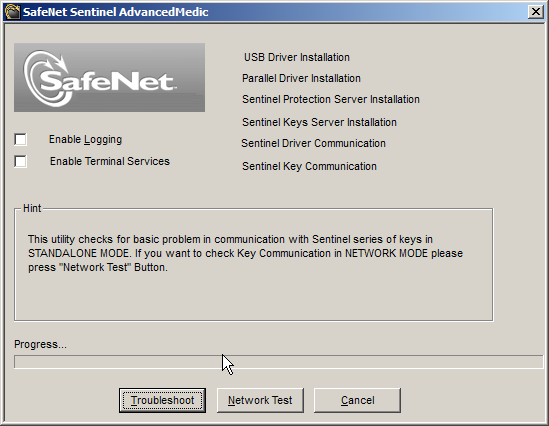
Task: Click the Progress... label
Action: tap(40, 344)
